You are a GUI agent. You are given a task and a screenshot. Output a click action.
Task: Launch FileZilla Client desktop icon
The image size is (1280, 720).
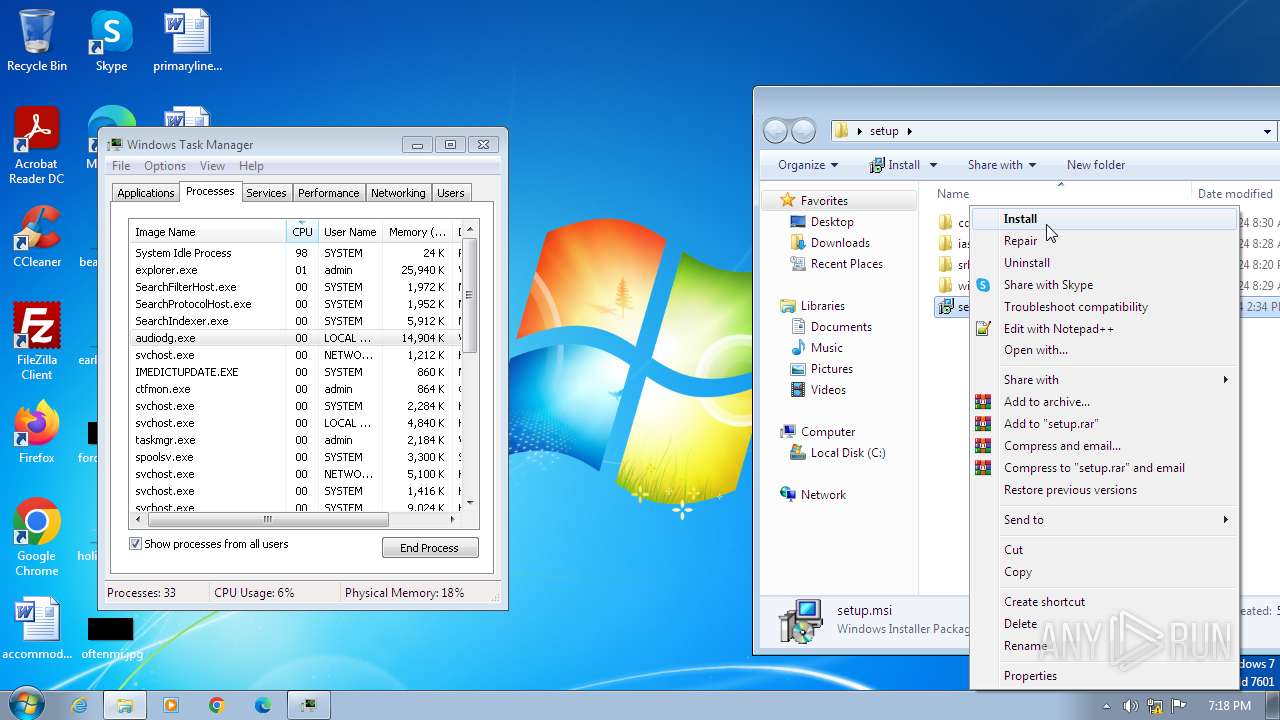(37, 340)
